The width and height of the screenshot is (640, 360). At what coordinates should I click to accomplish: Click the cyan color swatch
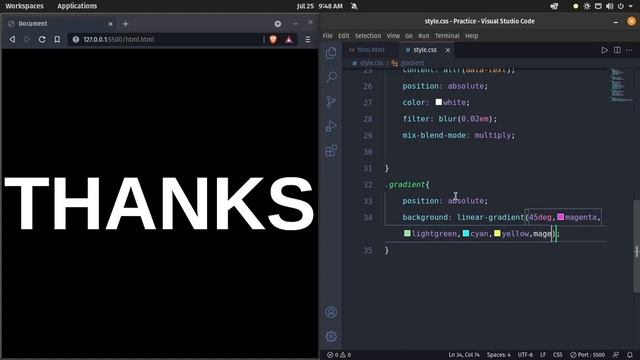466,233
